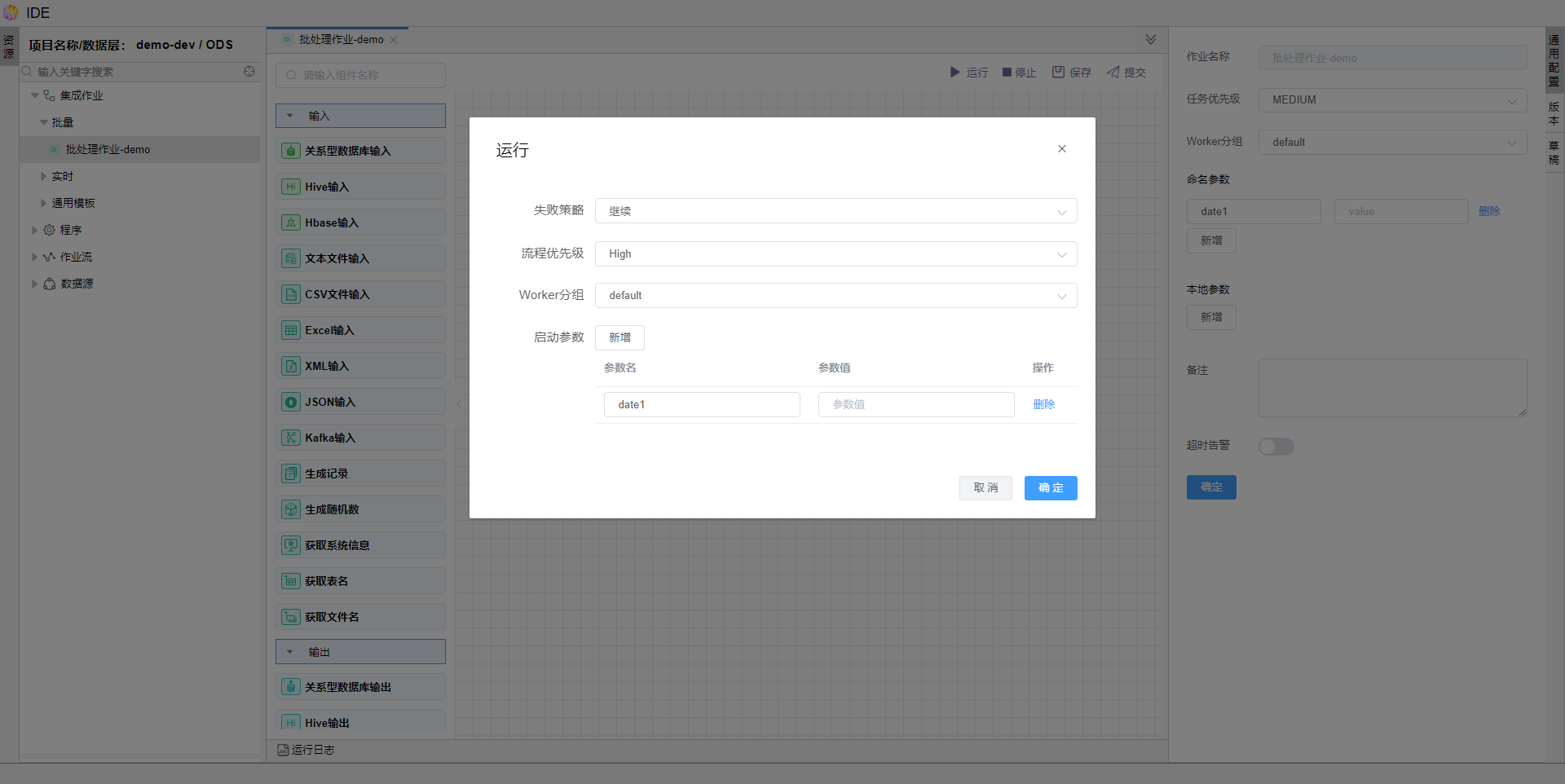Click the JSON输入 component icon
The image size is (1565, 784).
[291, 402]
